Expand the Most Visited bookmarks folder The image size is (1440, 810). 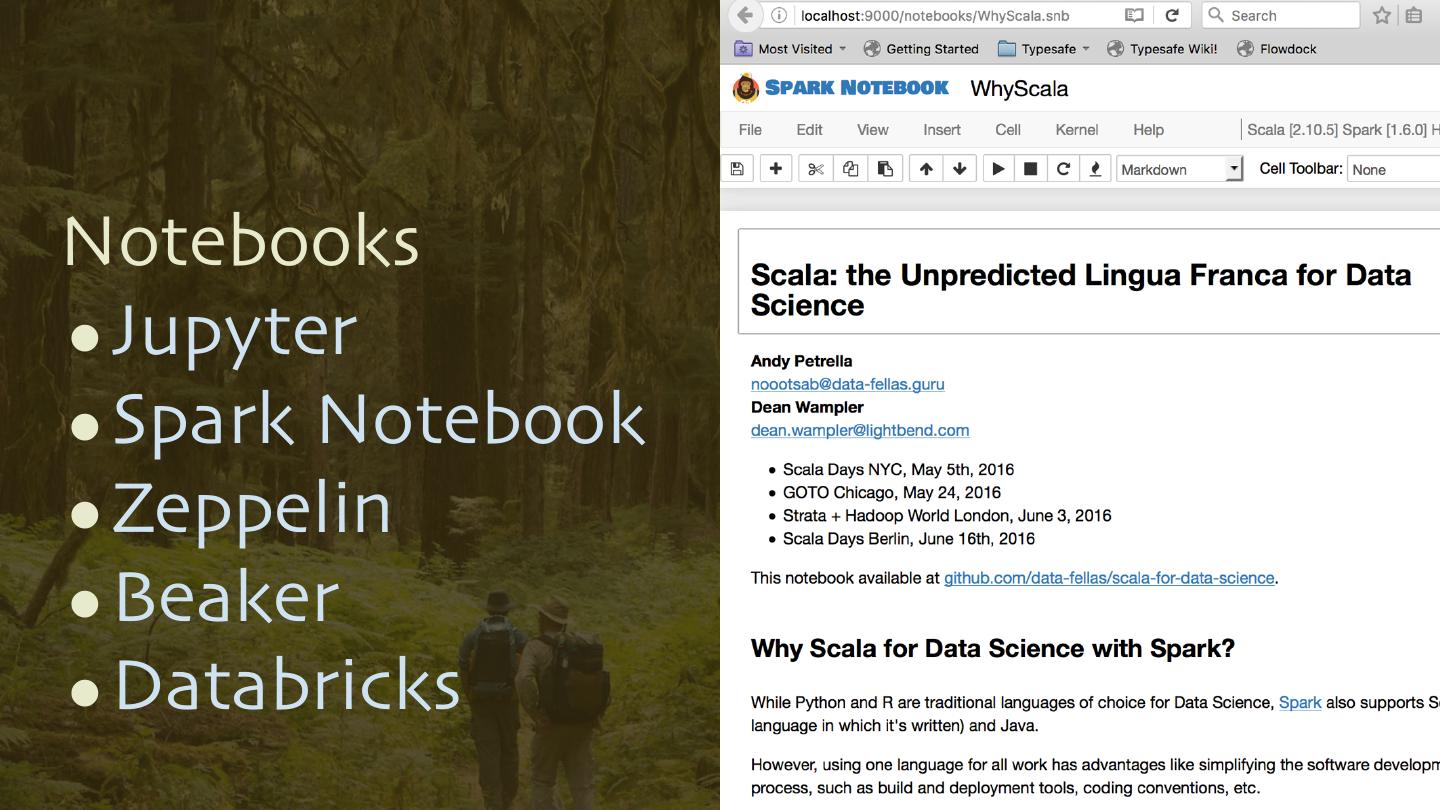tap(791, 48)
